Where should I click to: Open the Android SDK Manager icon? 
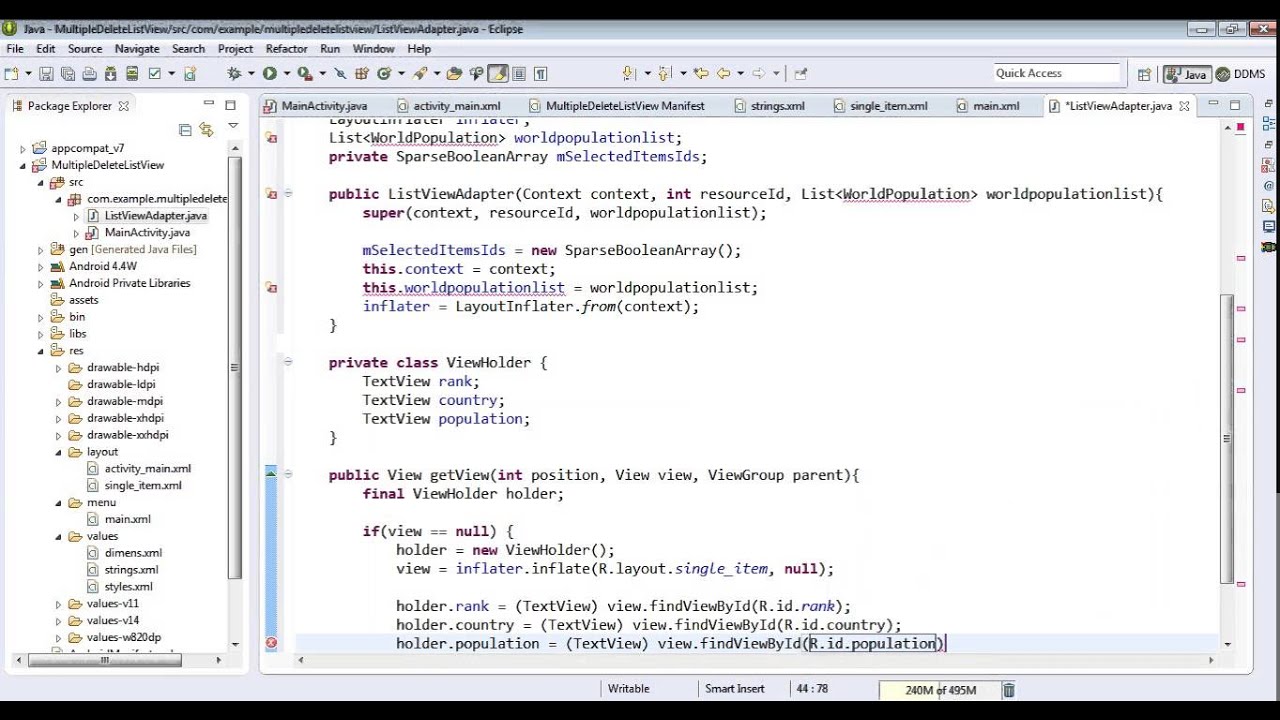pos(111,73)
